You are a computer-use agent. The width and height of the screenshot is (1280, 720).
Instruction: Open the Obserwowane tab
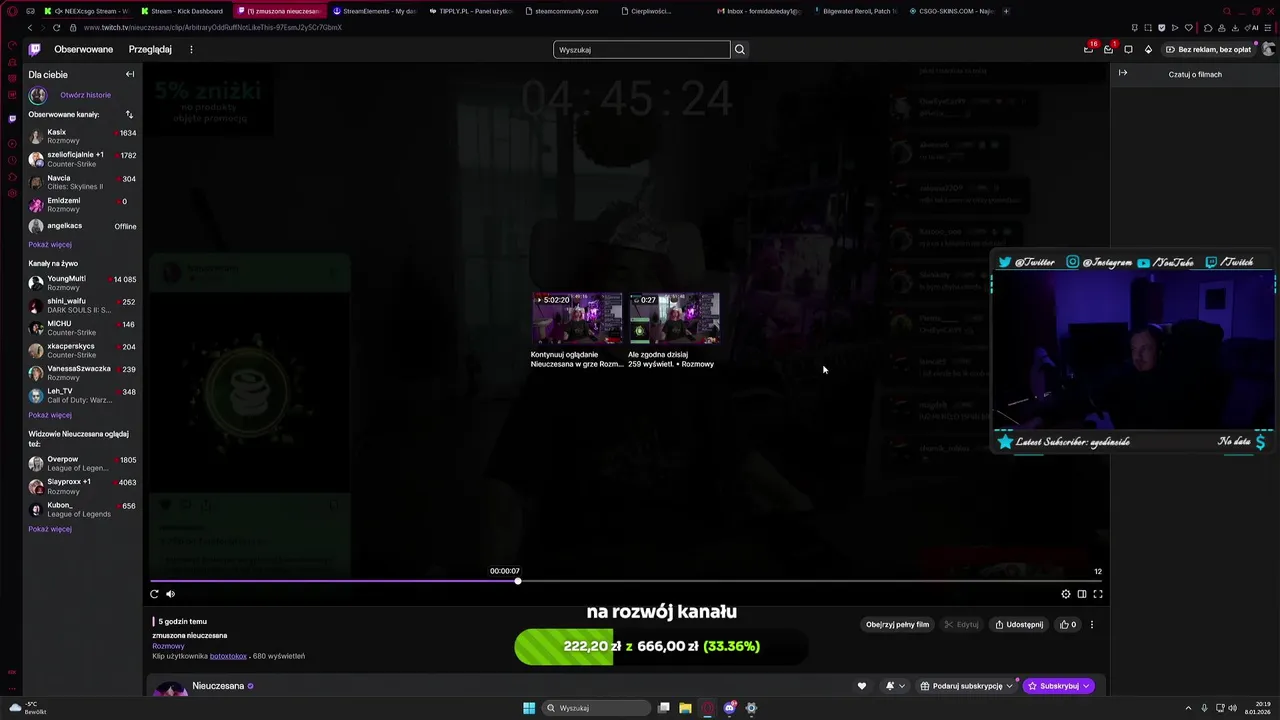click(84, 49)
